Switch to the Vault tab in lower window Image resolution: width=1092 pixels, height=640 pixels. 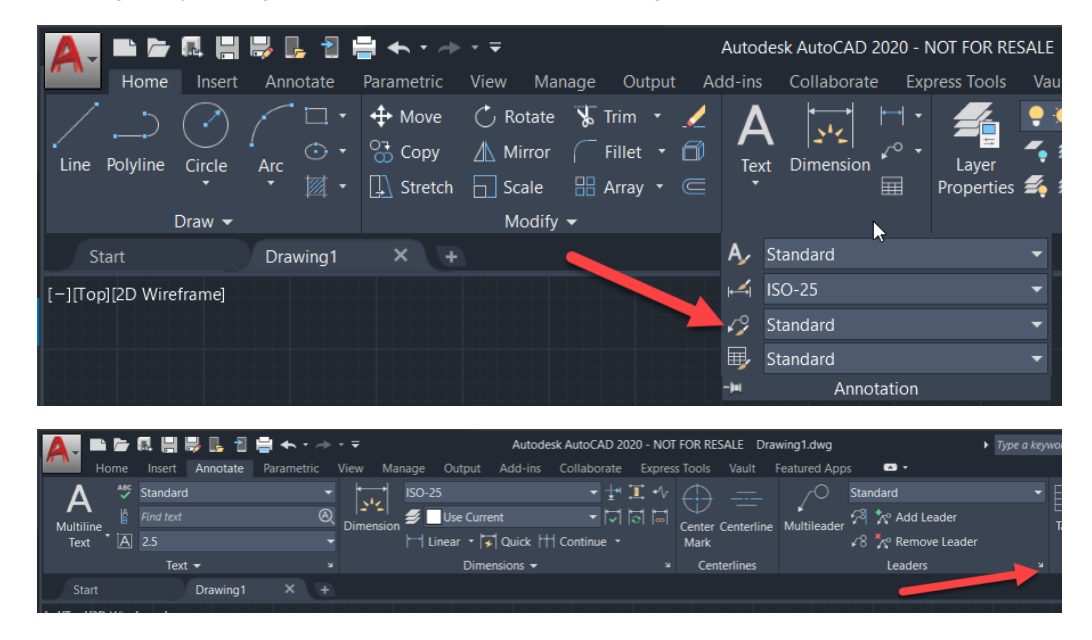(742, 468)
